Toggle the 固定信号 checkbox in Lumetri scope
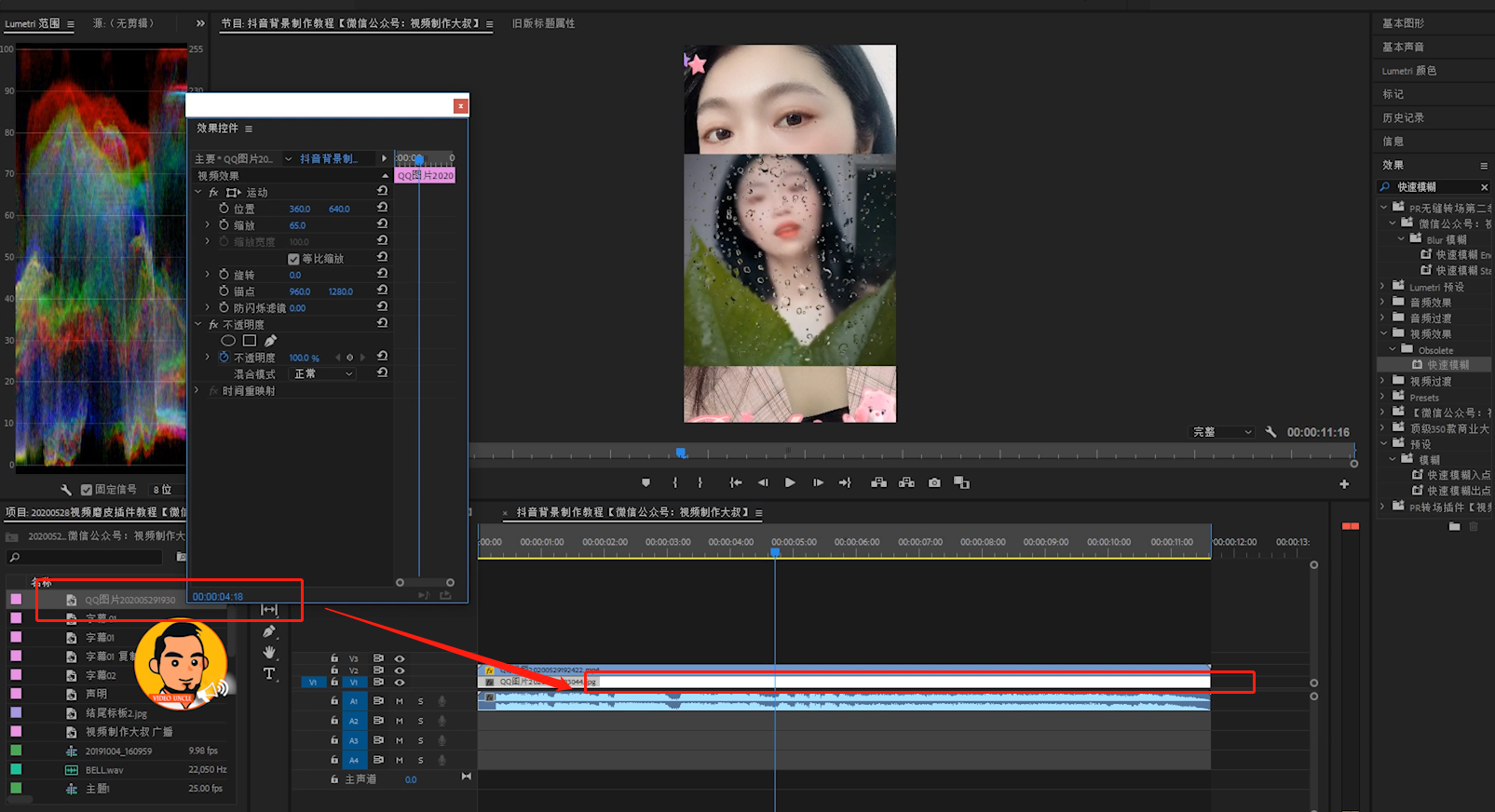 [x=87, y=490]
